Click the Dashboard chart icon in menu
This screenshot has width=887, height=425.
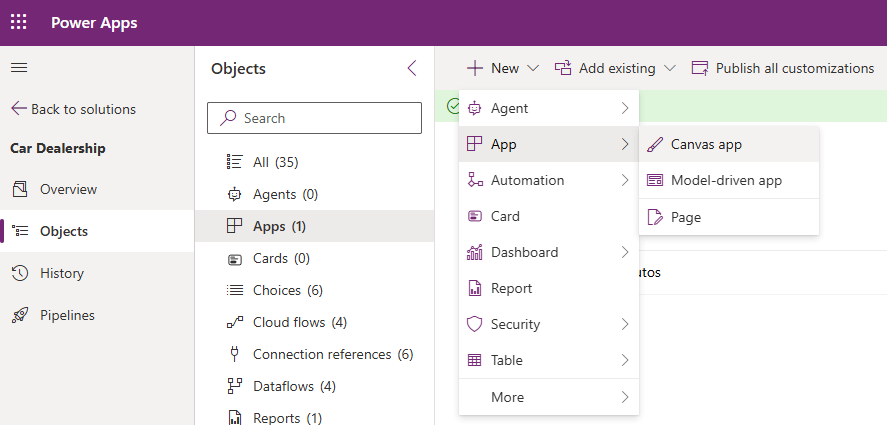pyautogui.click(x=474, y=252)
